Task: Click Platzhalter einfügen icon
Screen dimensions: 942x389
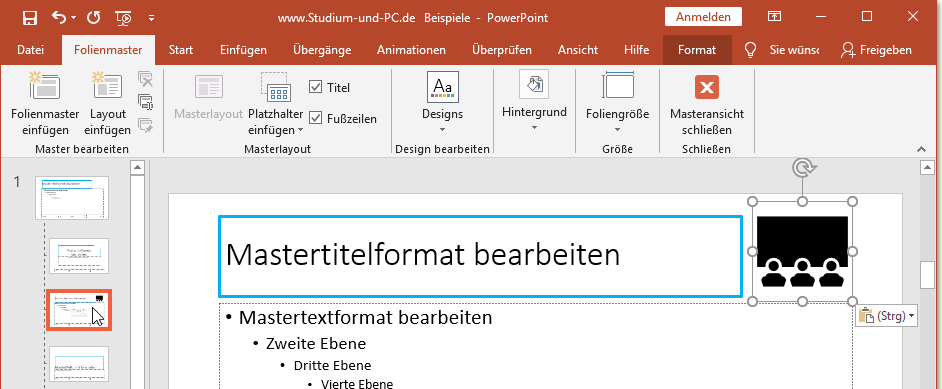Action: click(x=276, y=86)
